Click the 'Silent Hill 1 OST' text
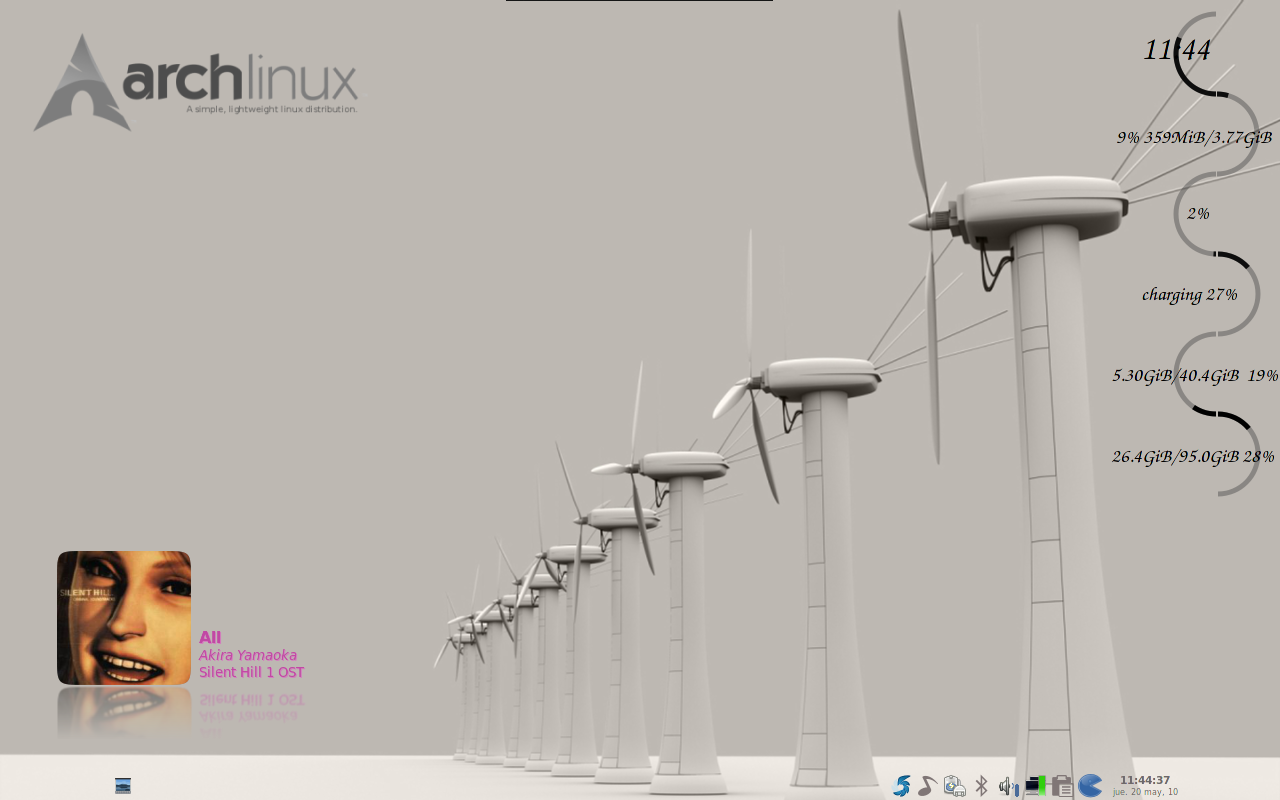Viewport: 1280px width, 800px height. click(x=251, y=672)
